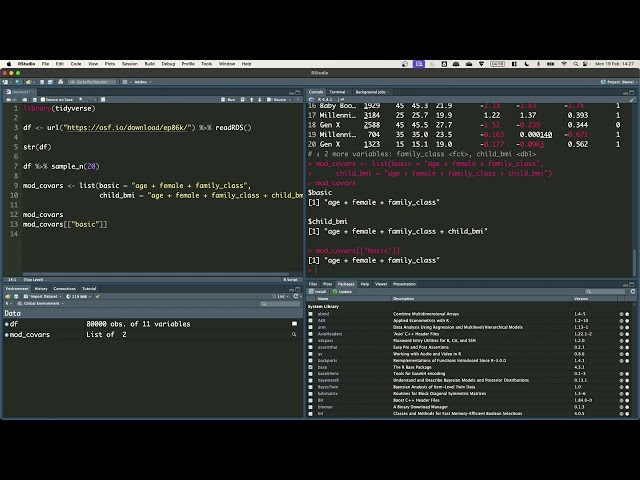Open the 219 MiB memory usage dropdown

pyautogui.click(x=79, y=296)
